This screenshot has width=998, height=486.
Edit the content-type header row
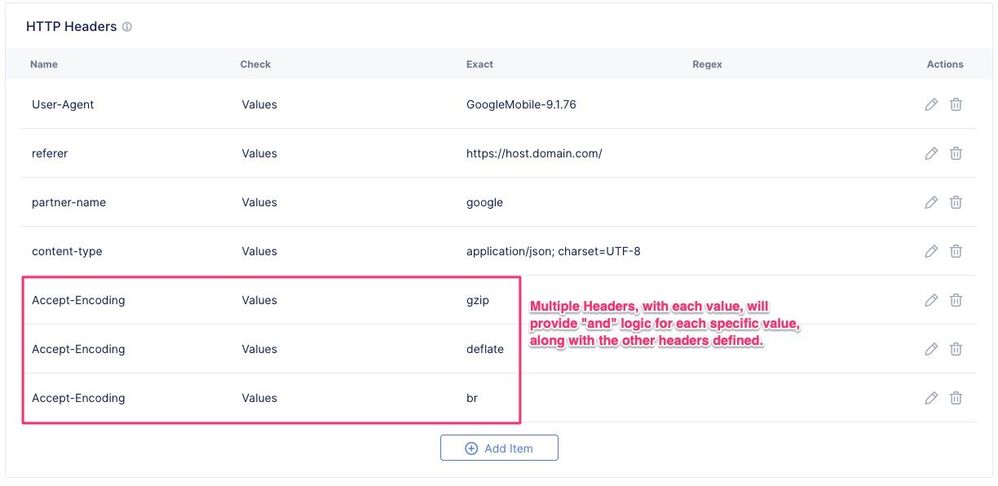point(931,251)
